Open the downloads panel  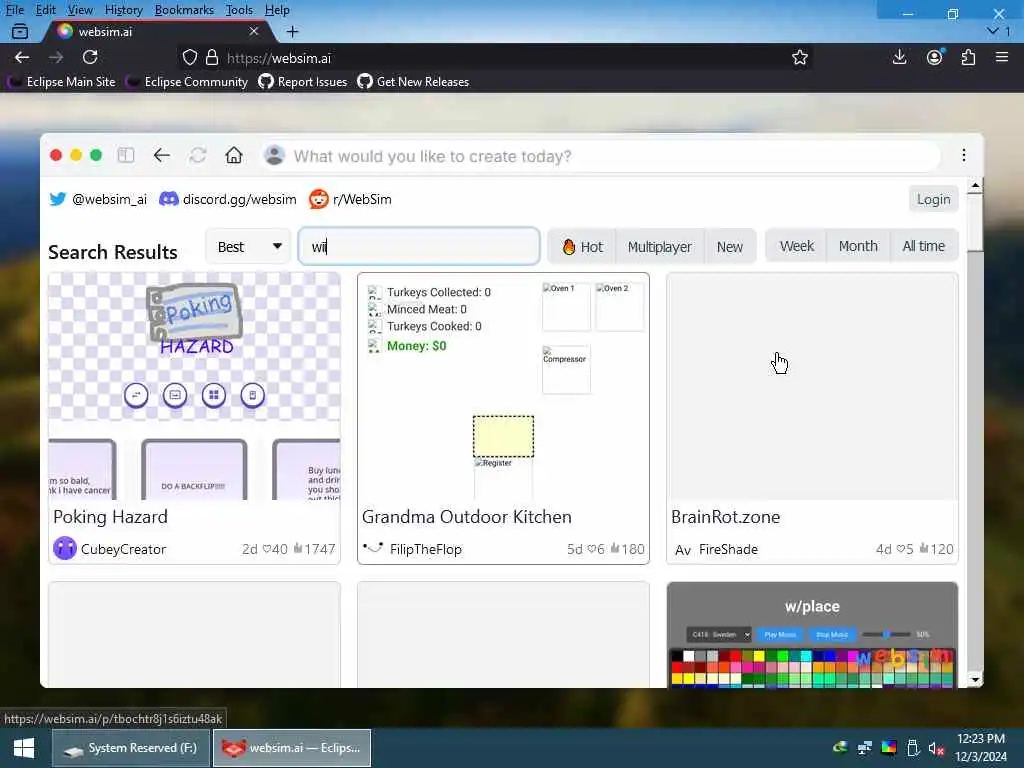(899, 57)
